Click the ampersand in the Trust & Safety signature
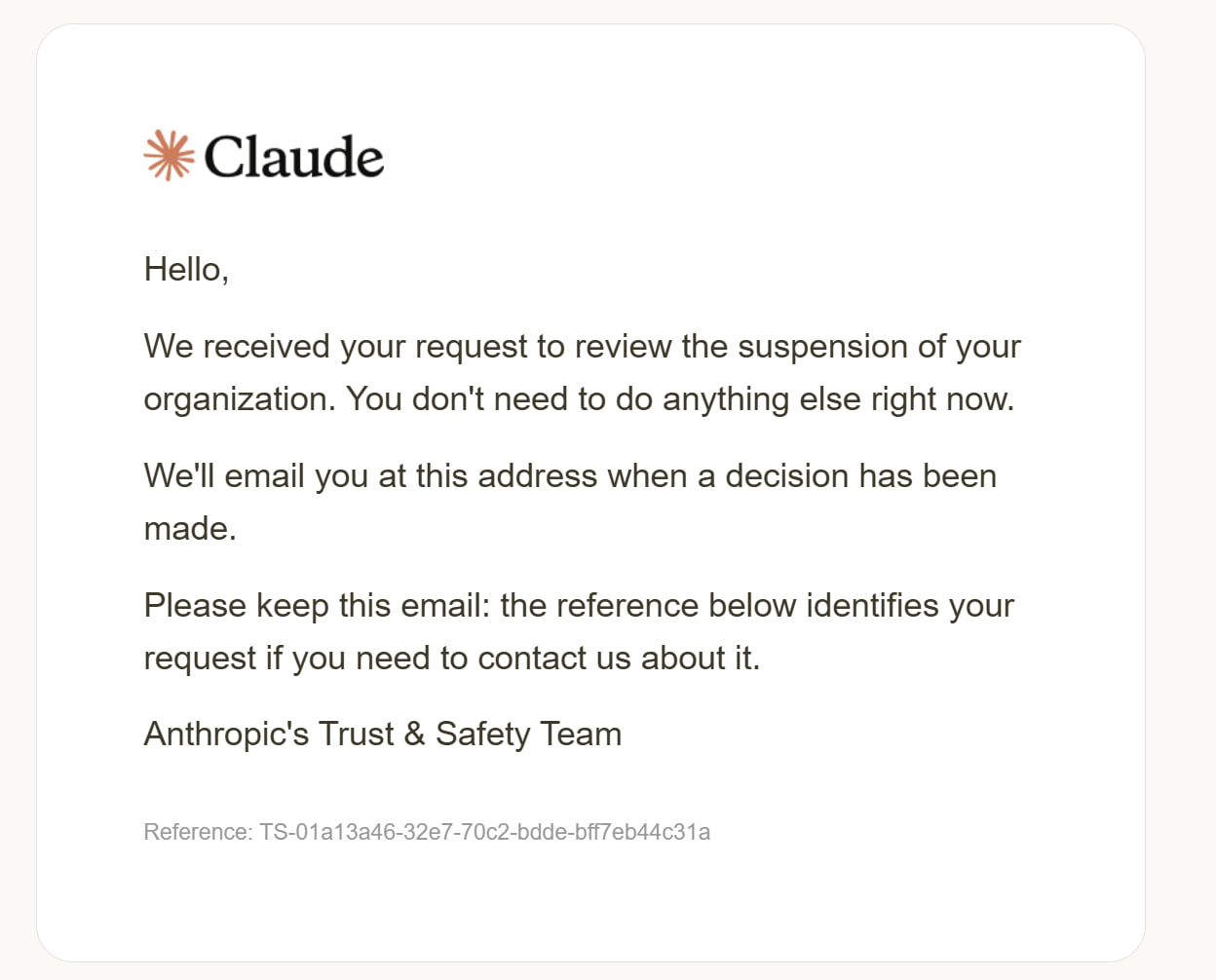The height and width of the screenshot is (980, 1216). pos(415,735)
